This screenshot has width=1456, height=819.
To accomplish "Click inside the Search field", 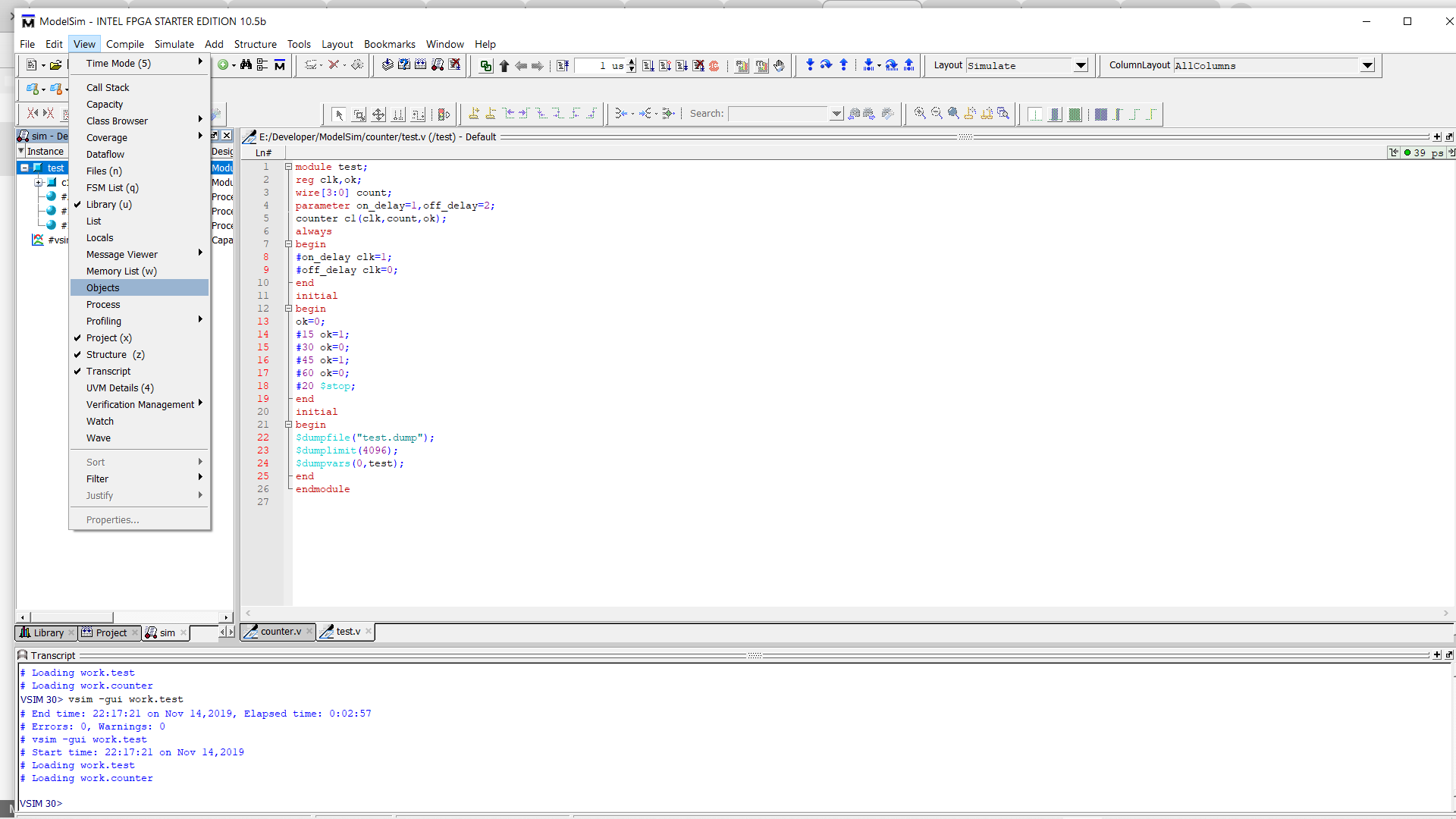I will tap(781, 113).
